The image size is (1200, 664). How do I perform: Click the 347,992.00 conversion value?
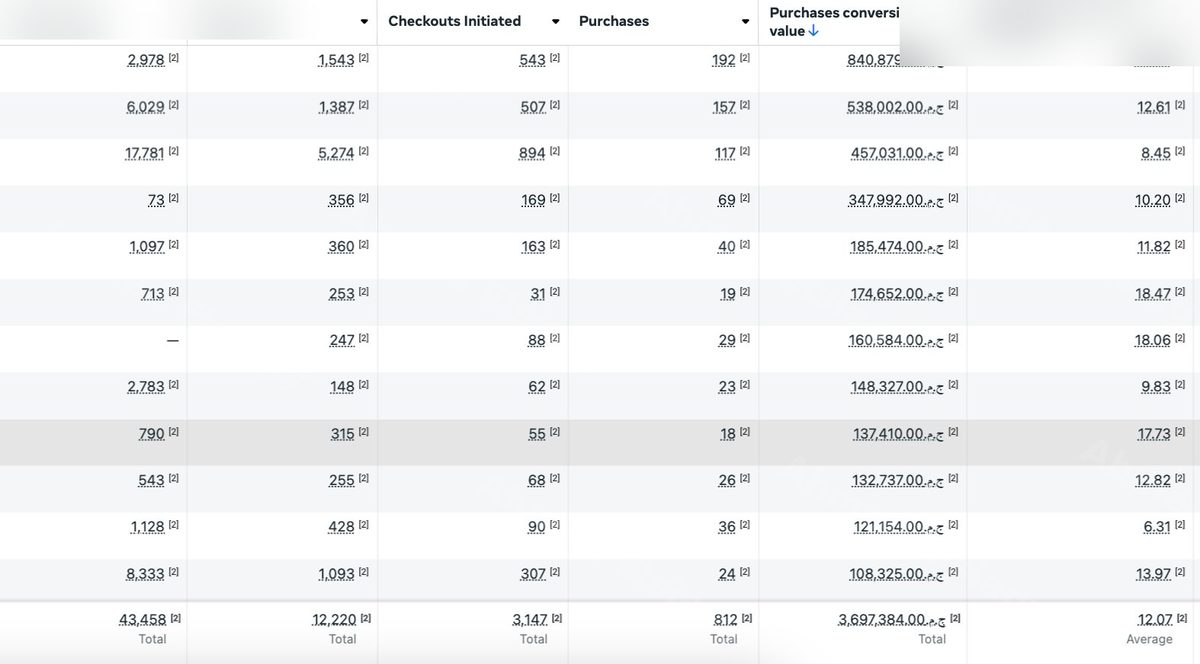(896, 200)
